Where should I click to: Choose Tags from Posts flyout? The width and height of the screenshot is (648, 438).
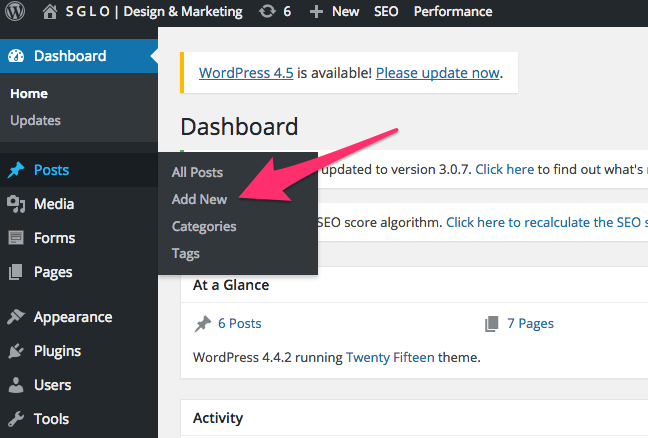click(186, 253)
